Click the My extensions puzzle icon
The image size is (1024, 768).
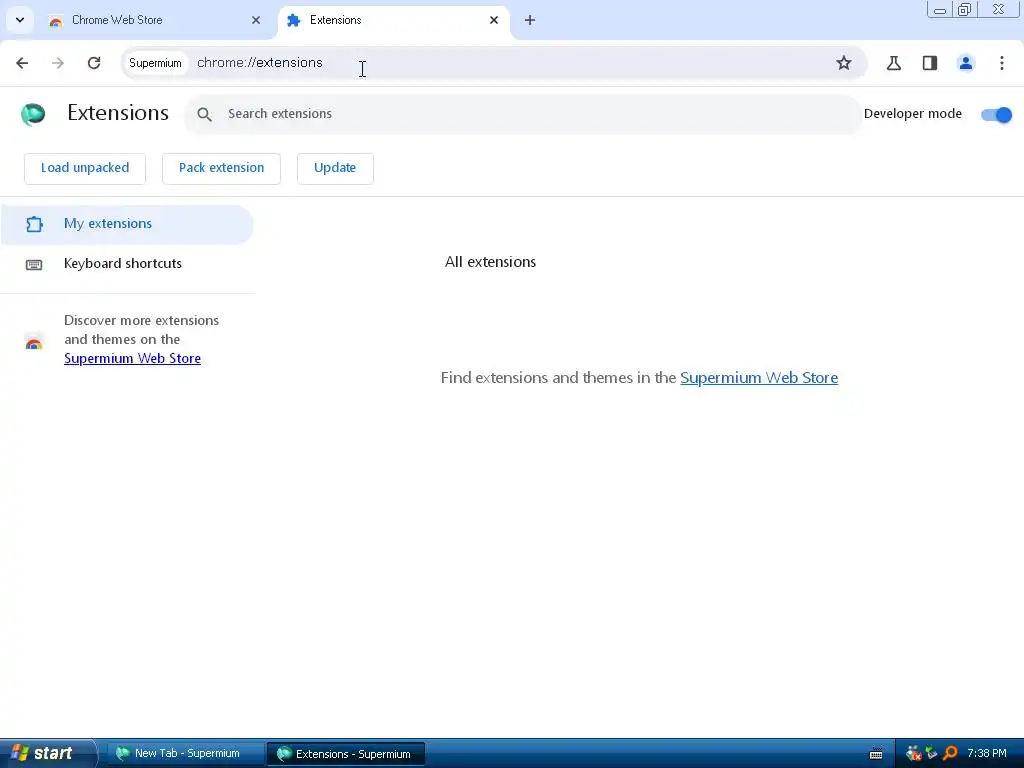(34, 224)
